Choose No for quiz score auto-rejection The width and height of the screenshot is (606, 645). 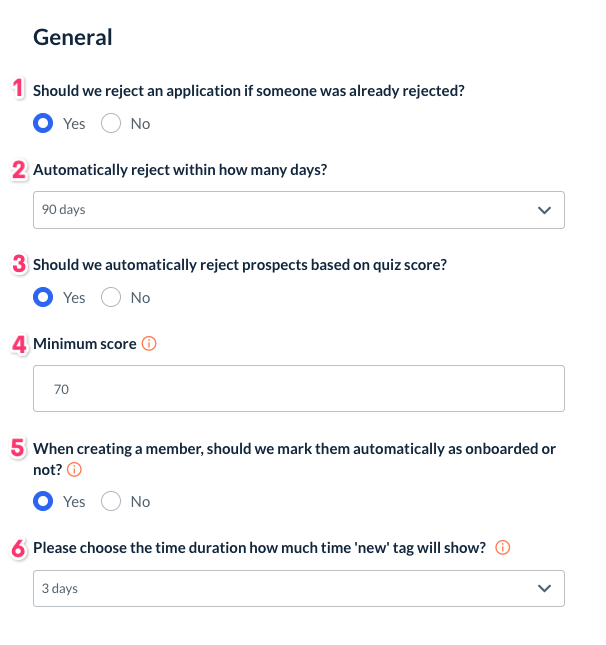click(111, 297)
